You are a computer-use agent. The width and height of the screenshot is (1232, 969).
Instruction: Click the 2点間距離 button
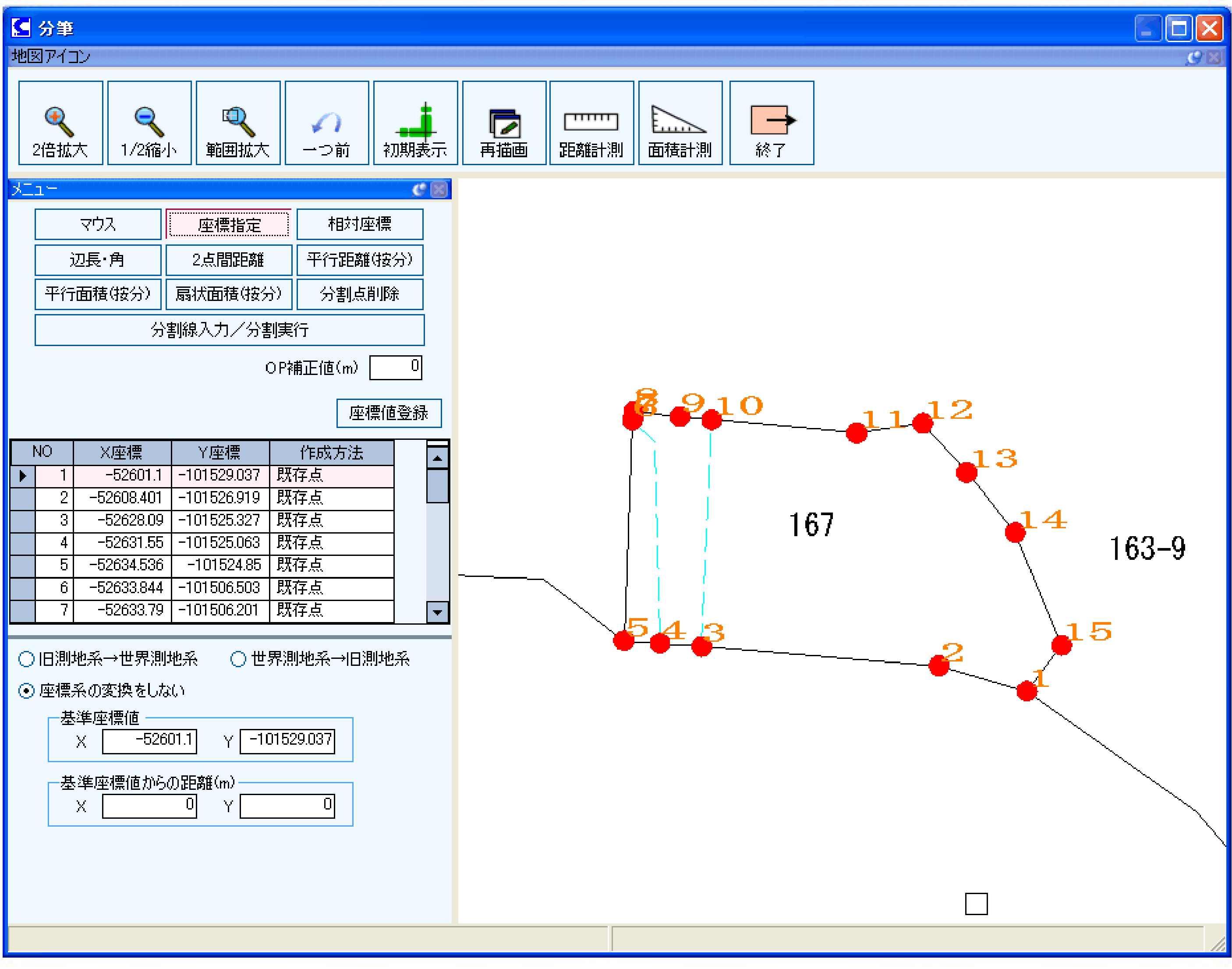[x=229, y=260]
